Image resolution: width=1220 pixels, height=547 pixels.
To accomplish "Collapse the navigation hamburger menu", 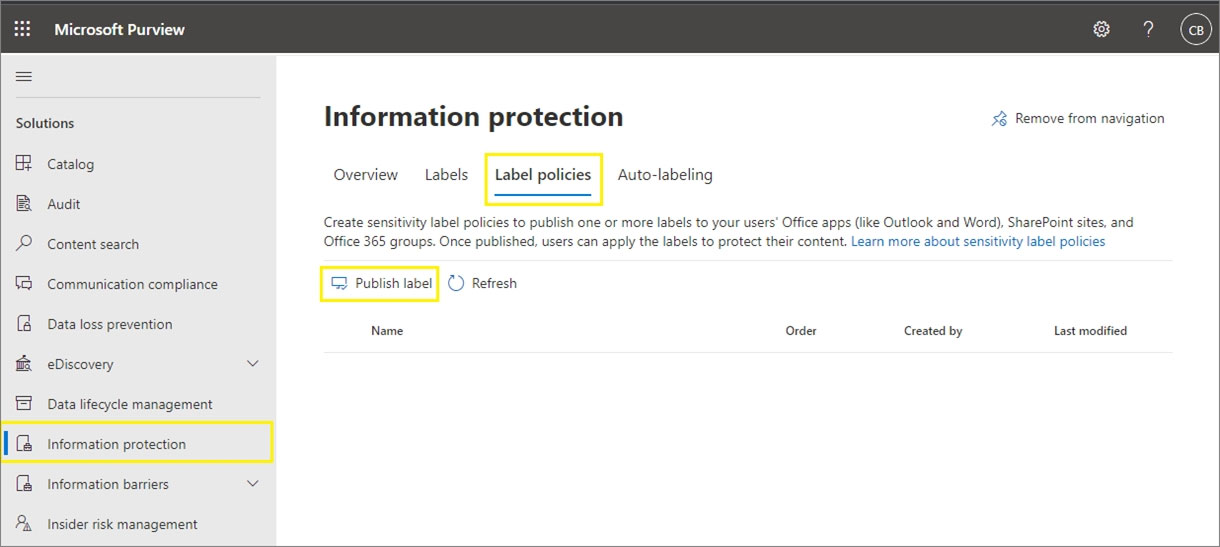I will click(x=24, y=76).
